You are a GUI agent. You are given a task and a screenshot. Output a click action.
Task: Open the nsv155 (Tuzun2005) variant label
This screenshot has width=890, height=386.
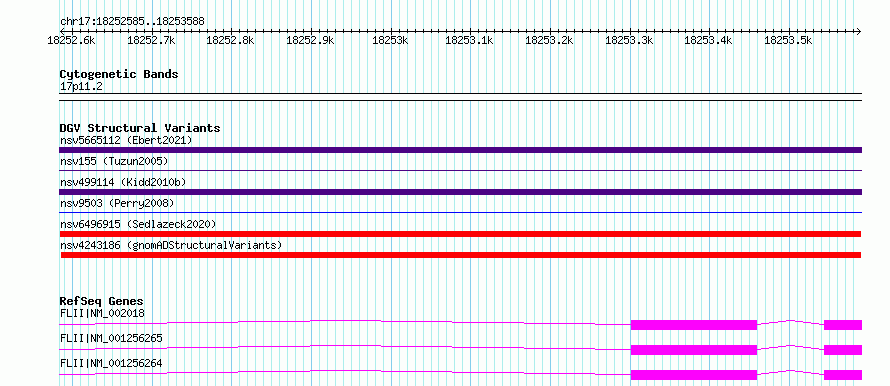114,161
